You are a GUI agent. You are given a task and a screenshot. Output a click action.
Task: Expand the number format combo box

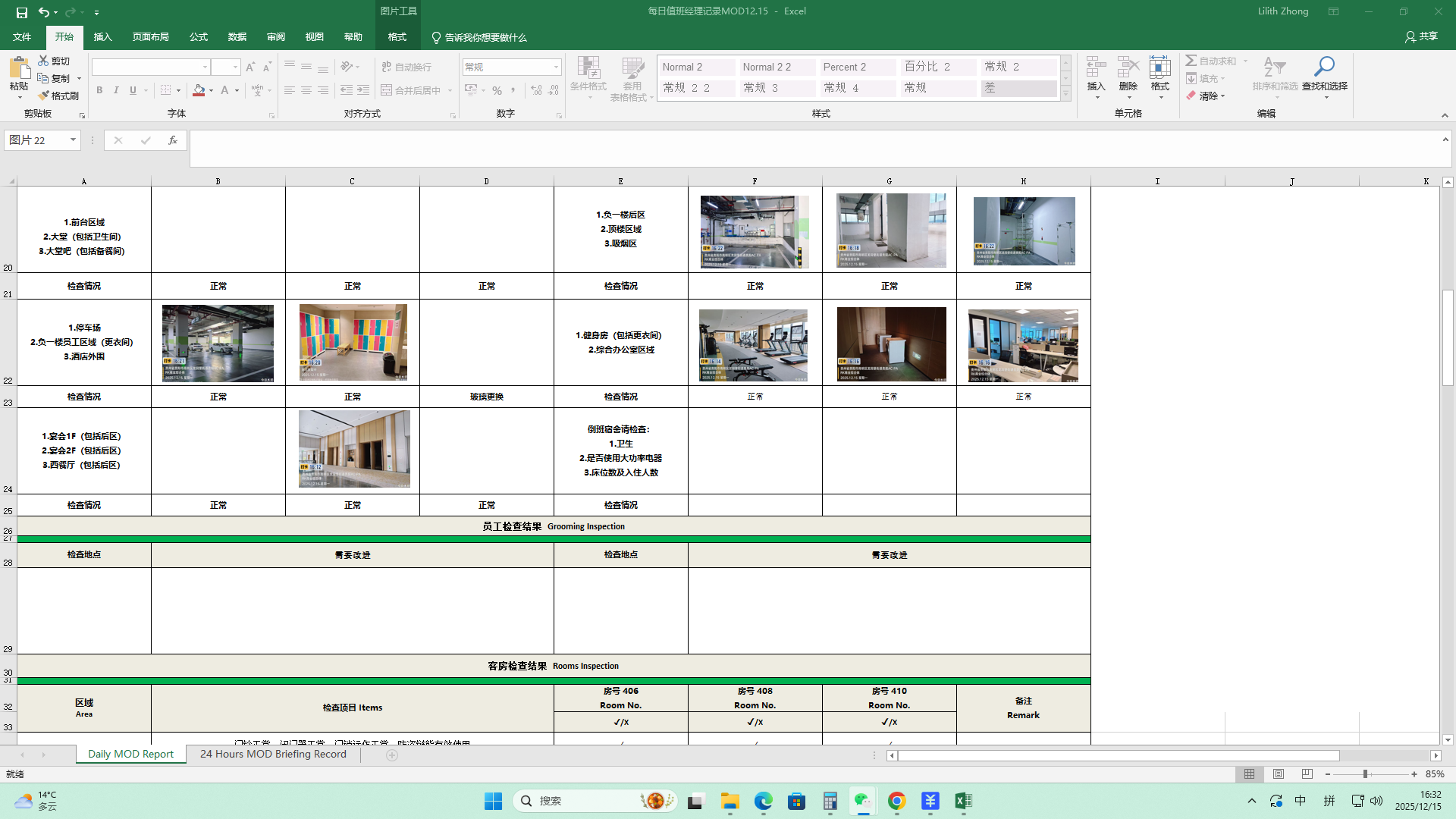556,67
